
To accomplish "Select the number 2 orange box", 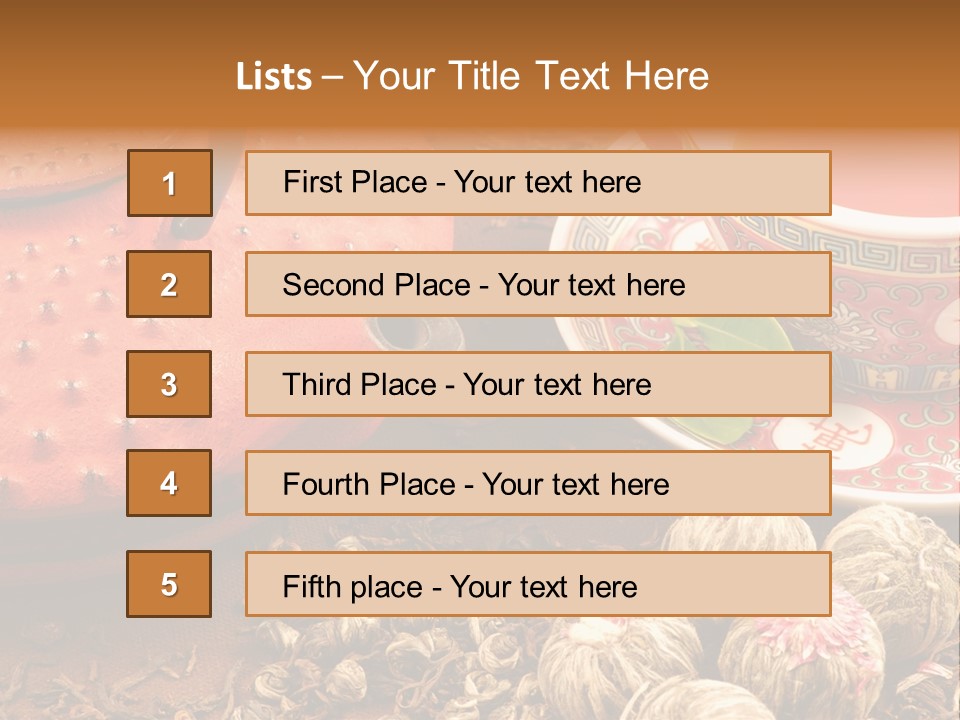I will 169,284.
